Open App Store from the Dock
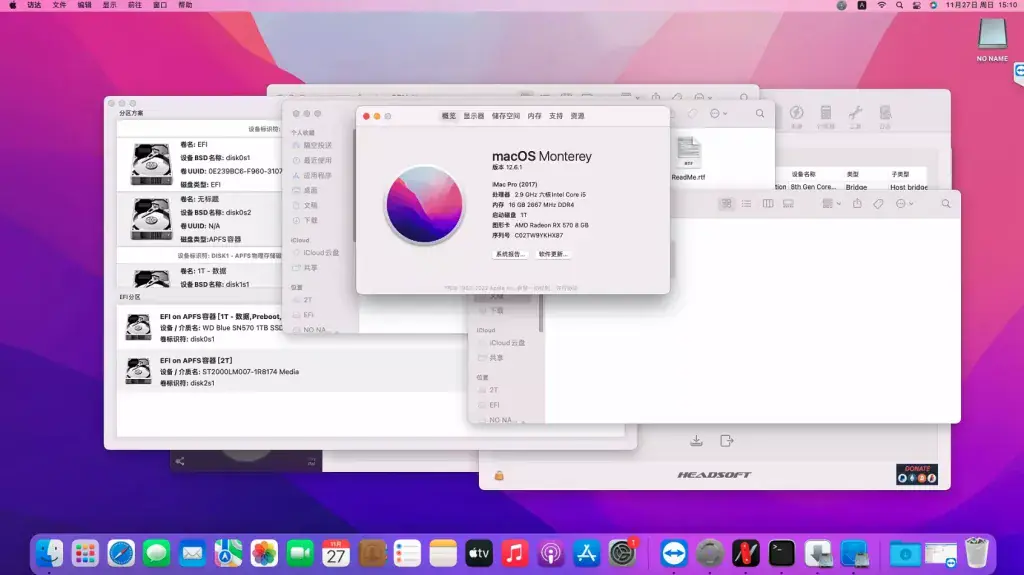This screenshot has height=575, width=1024. click(x=586, y=553)
